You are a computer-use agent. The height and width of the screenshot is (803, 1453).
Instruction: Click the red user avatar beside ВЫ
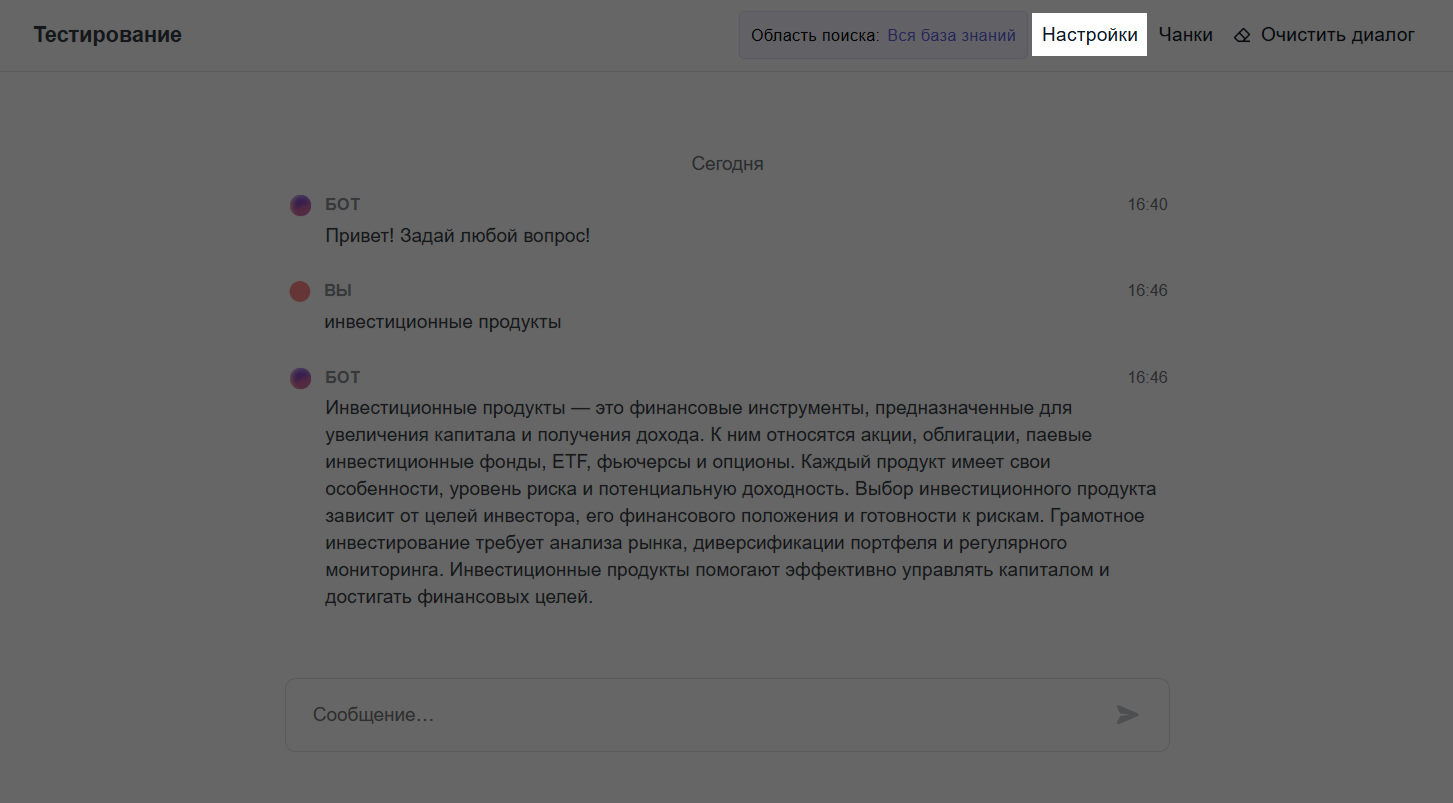pos(300,291)
